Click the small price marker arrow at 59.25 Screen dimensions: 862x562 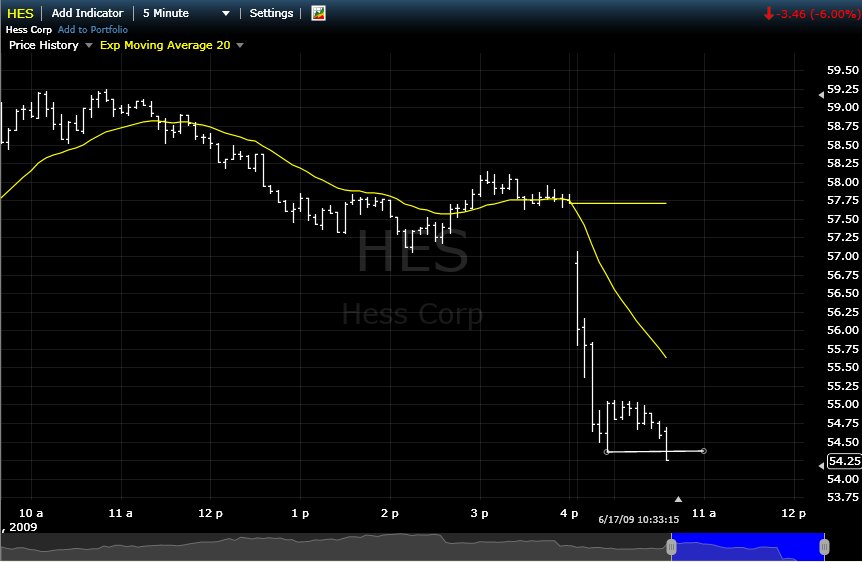pyautogui.click(x=821, y=95)
